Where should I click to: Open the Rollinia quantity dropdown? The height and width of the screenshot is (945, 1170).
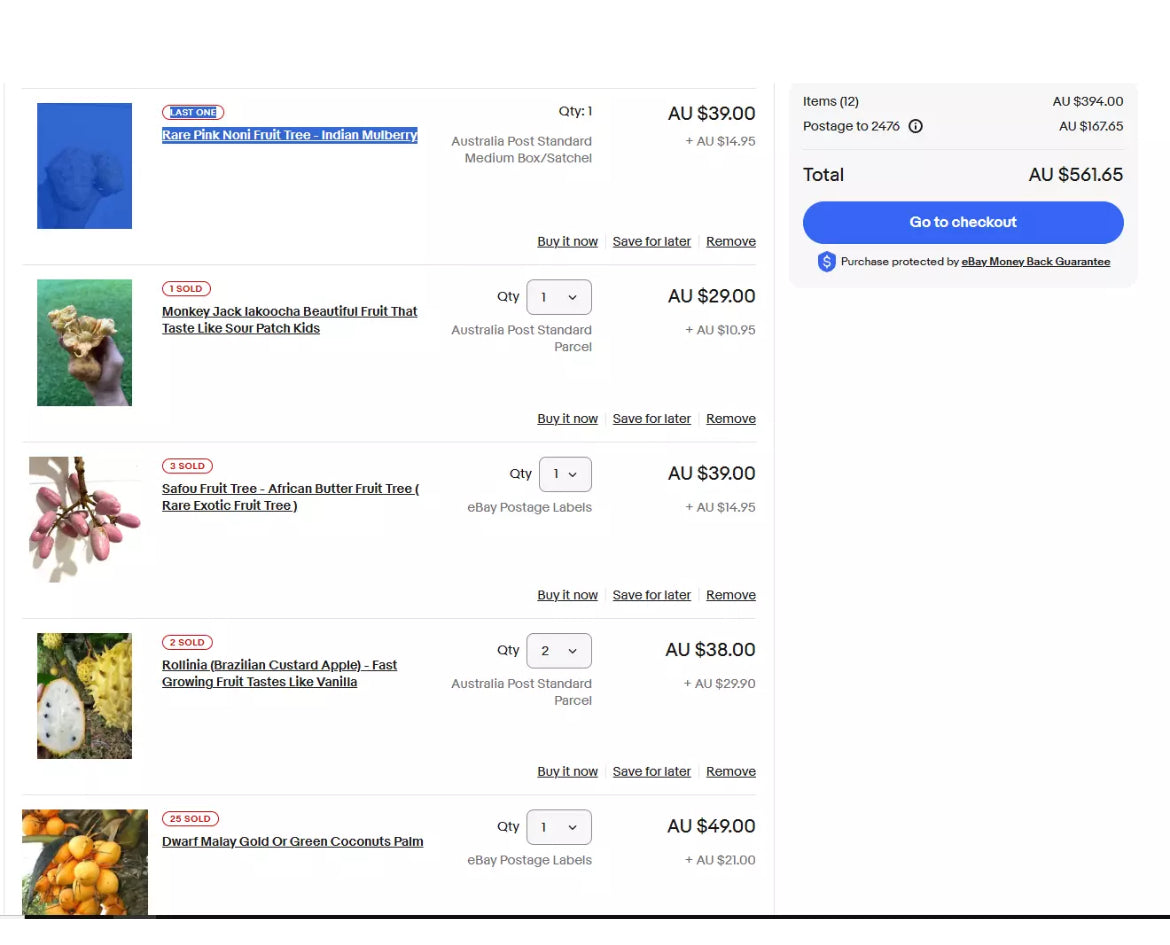[x=559, y=651]
